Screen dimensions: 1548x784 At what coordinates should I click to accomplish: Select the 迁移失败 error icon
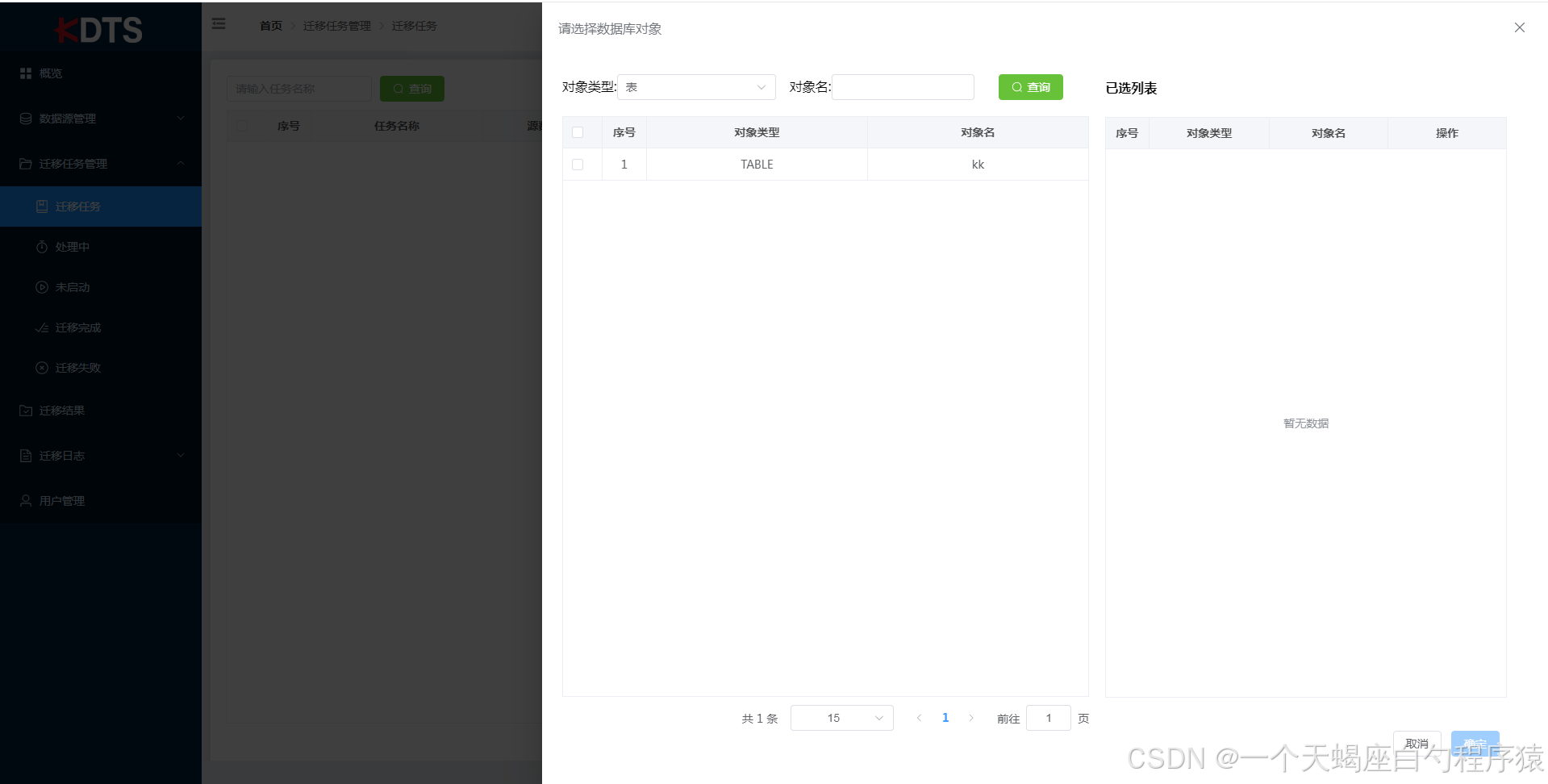pyautogui.click(x=42, y=367)
